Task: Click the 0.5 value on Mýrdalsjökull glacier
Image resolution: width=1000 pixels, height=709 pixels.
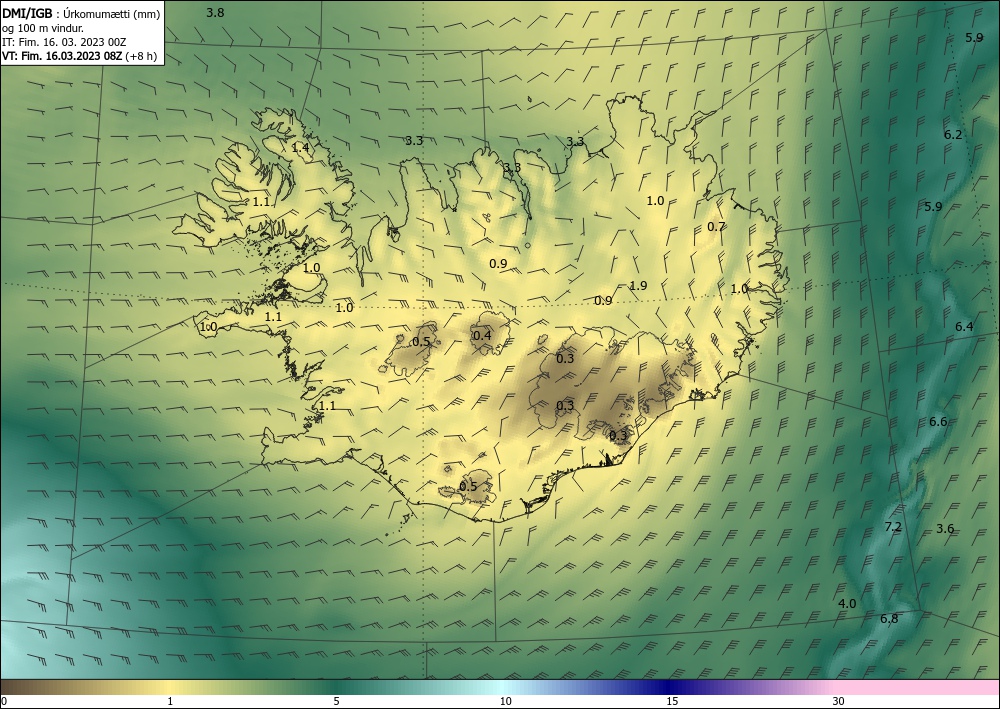Action: coord(468,486)
